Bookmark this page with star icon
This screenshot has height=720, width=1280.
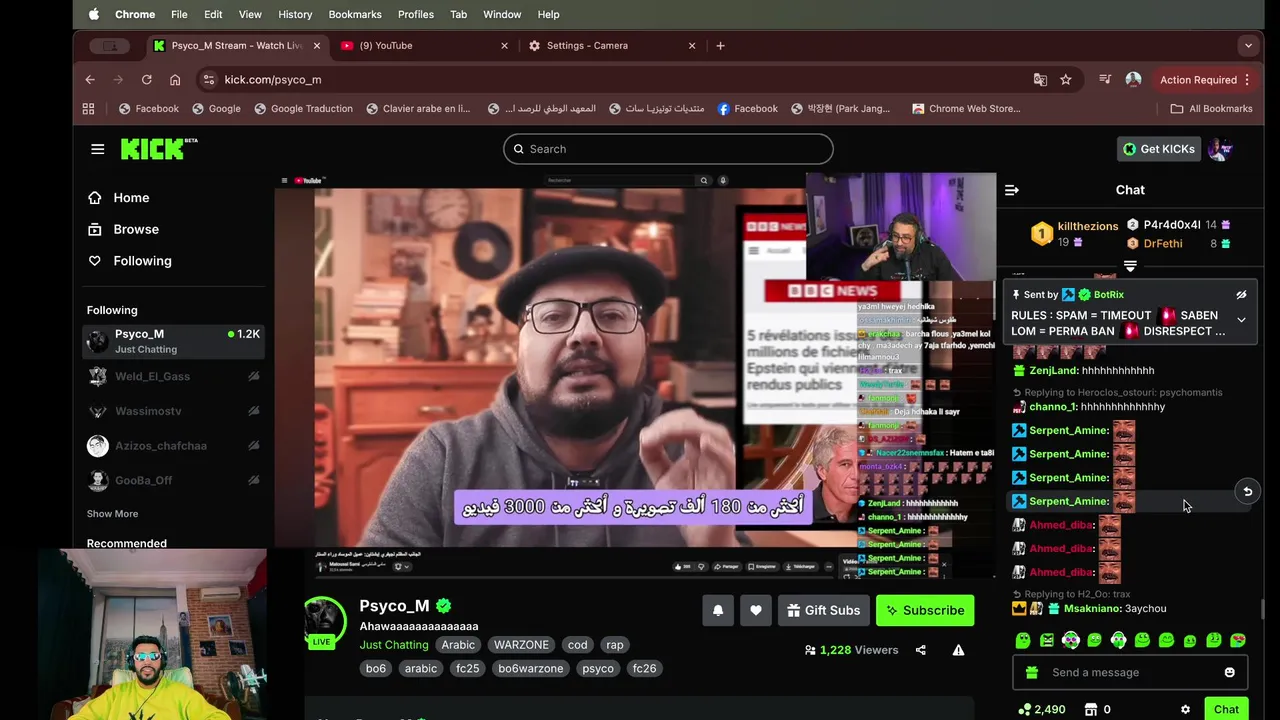coord(1066,80)
